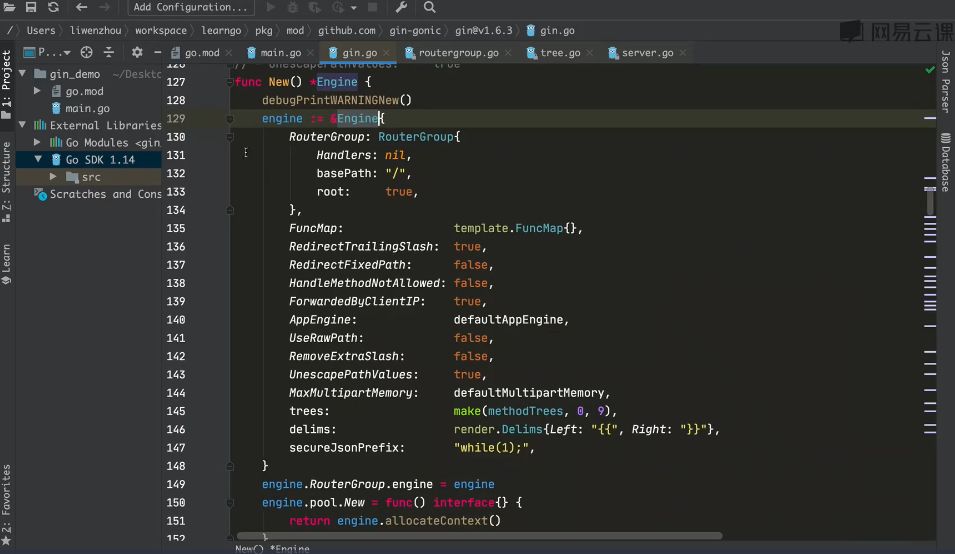Viewport: 955px width, 554px height.
Task: Select the gin.go editor tab
Action: click(x=353, y=53)
